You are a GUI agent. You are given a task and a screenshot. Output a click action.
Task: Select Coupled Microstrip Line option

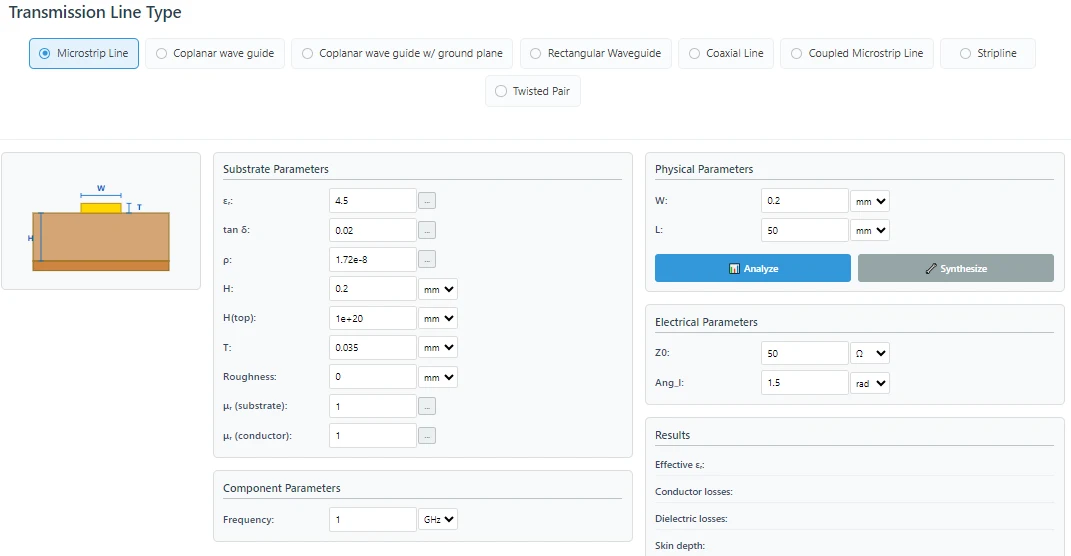857,54
